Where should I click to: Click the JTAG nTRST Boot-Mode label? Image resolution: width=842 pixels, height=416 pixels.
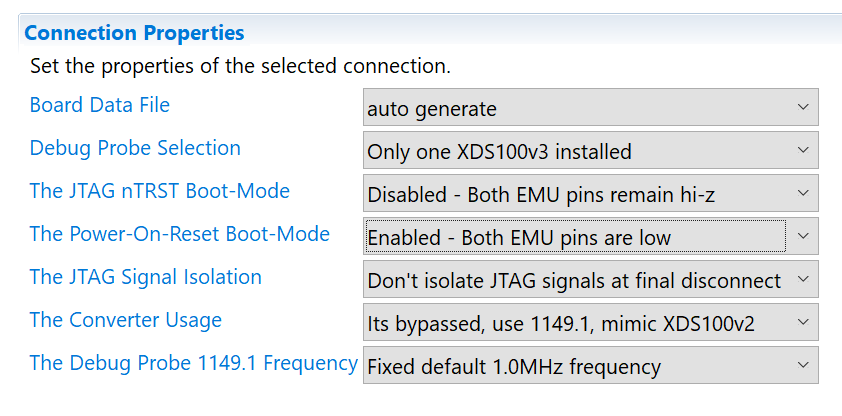tap(160, 191)
